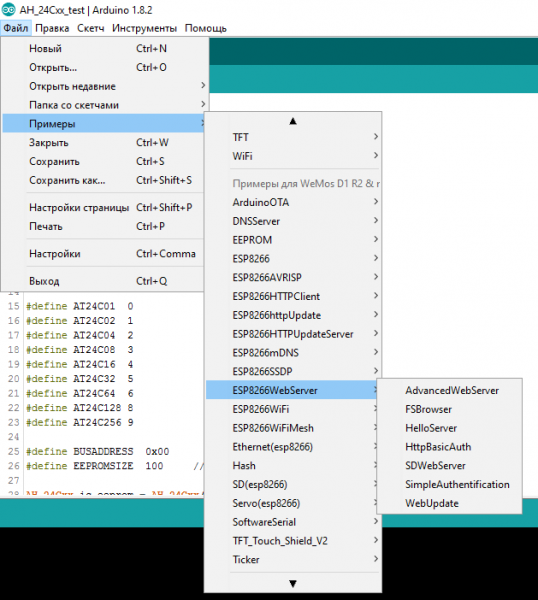This screenshot has height=600, width=538.
Task: Open Настройки preferences entry
Action: [103, 253]
